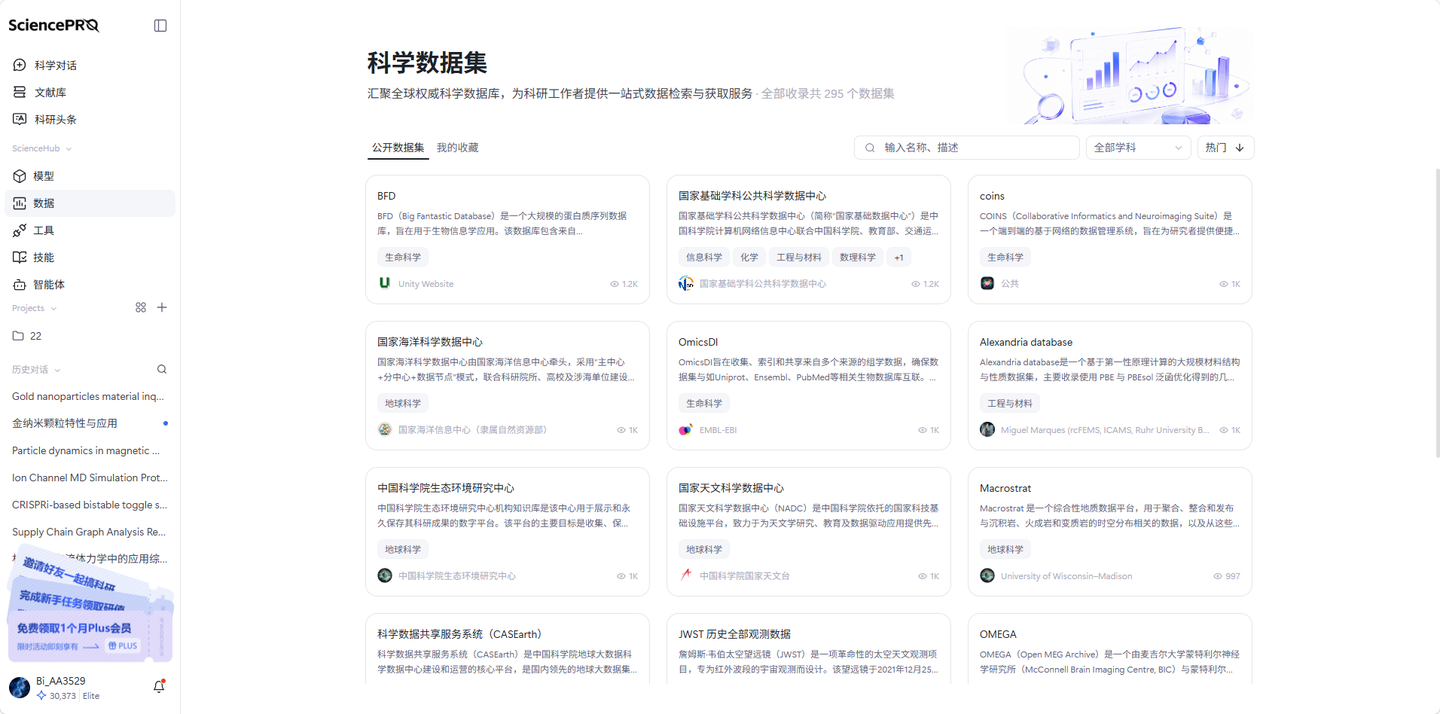Screen dimensions: 1440x714
Task: Collapse the sidebar with the panel icon
Action: (160, 25)
